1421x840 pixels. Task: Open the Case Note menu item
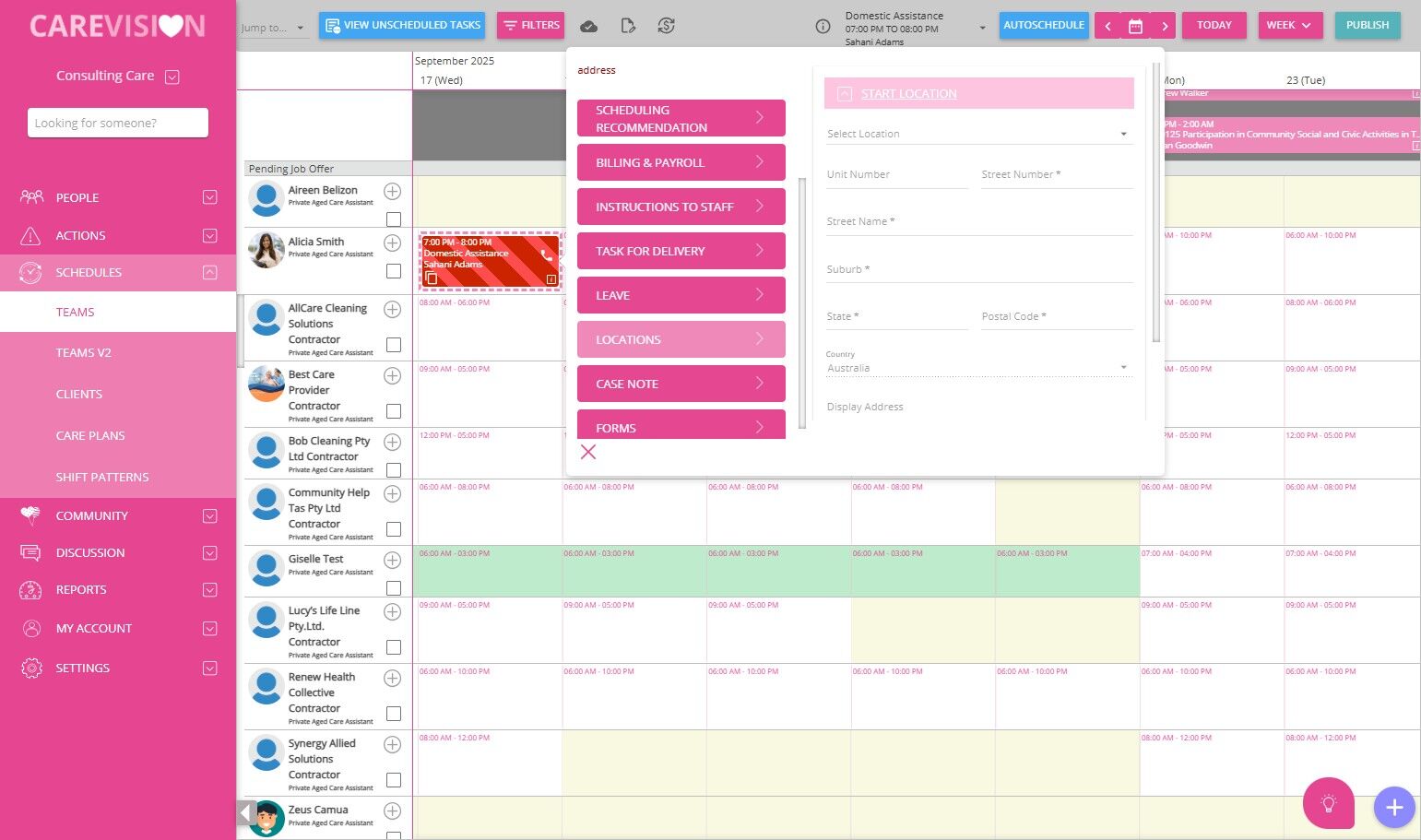tap(681, 384)
